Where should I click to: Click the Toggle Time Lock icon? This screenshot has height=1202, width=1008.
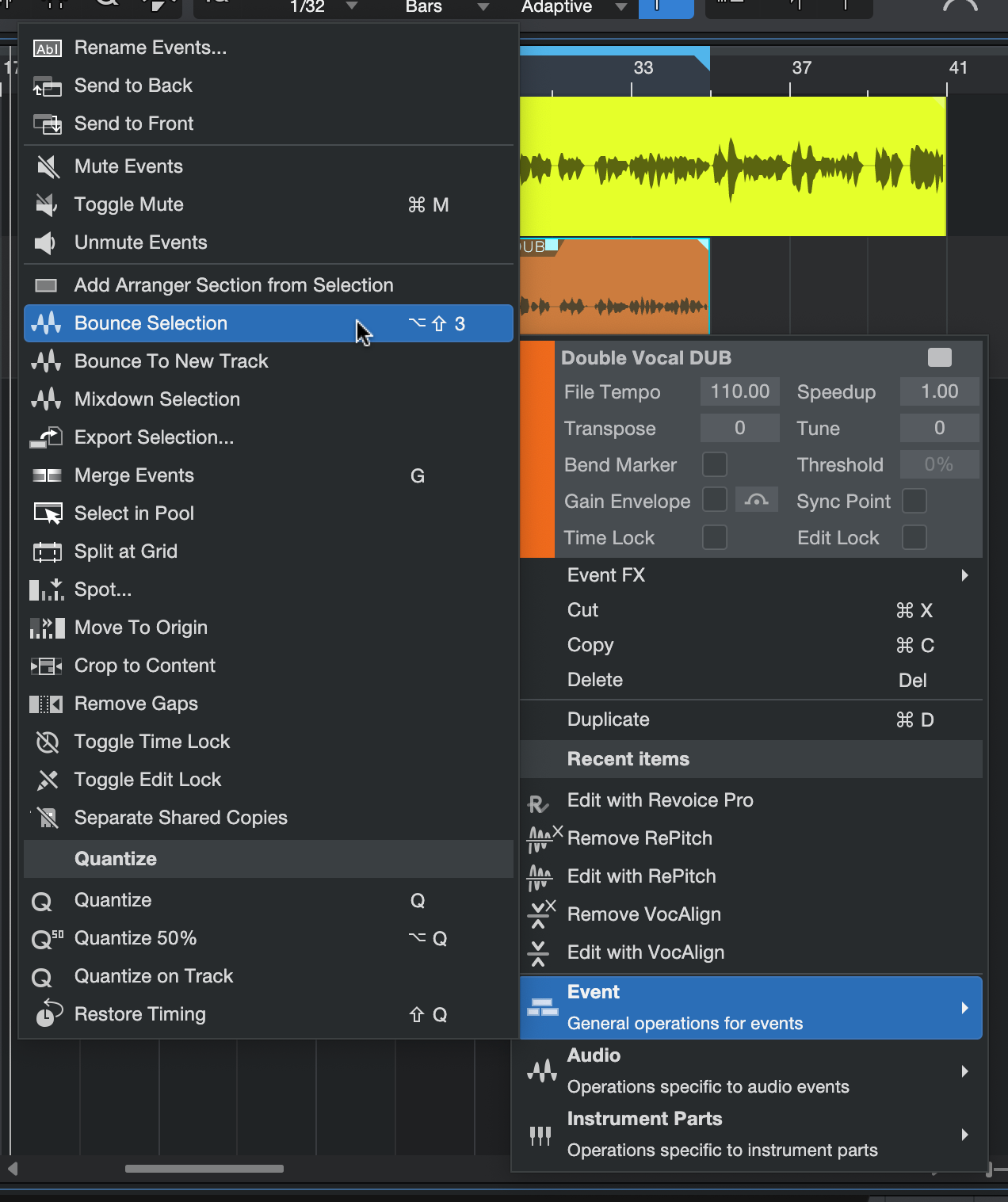point(47,742)
